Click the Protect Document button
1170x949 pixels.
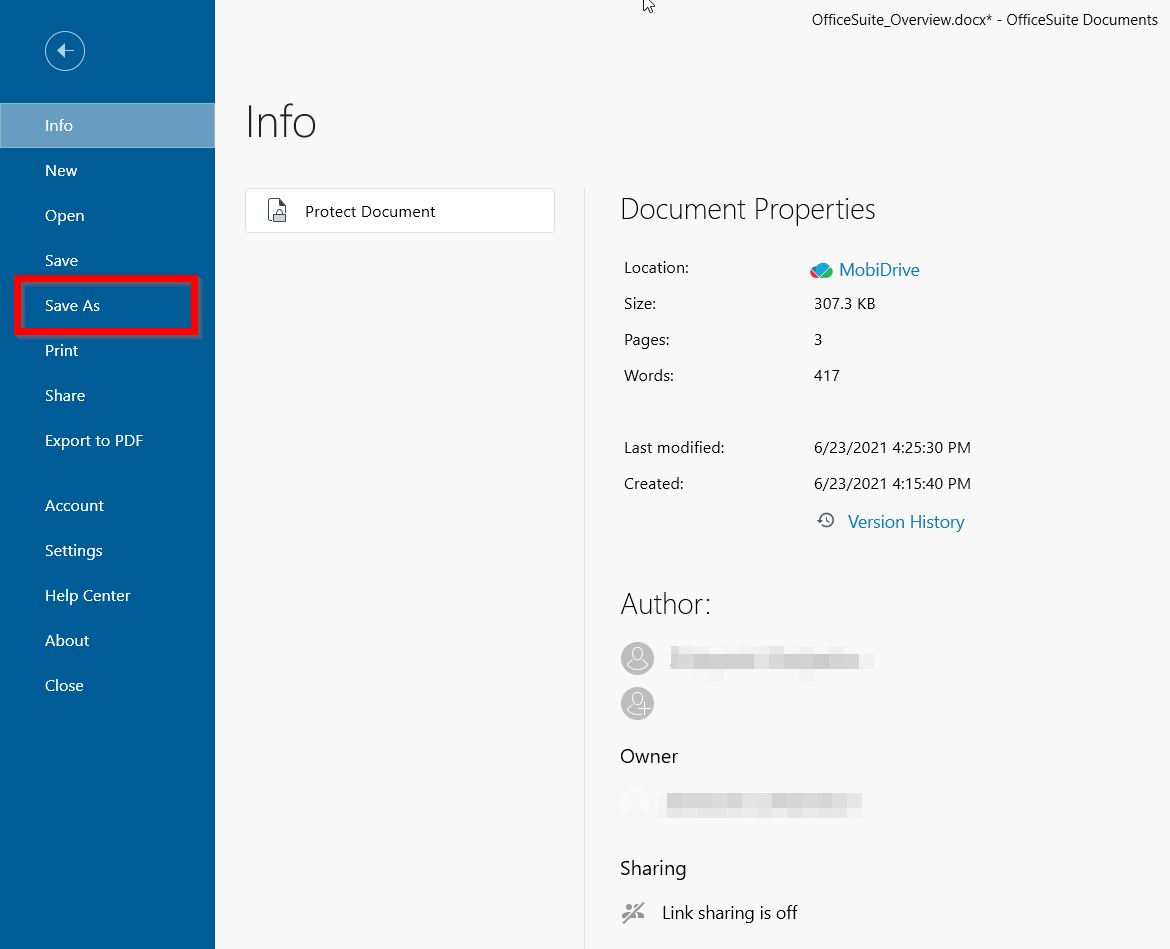coord(400,210)
